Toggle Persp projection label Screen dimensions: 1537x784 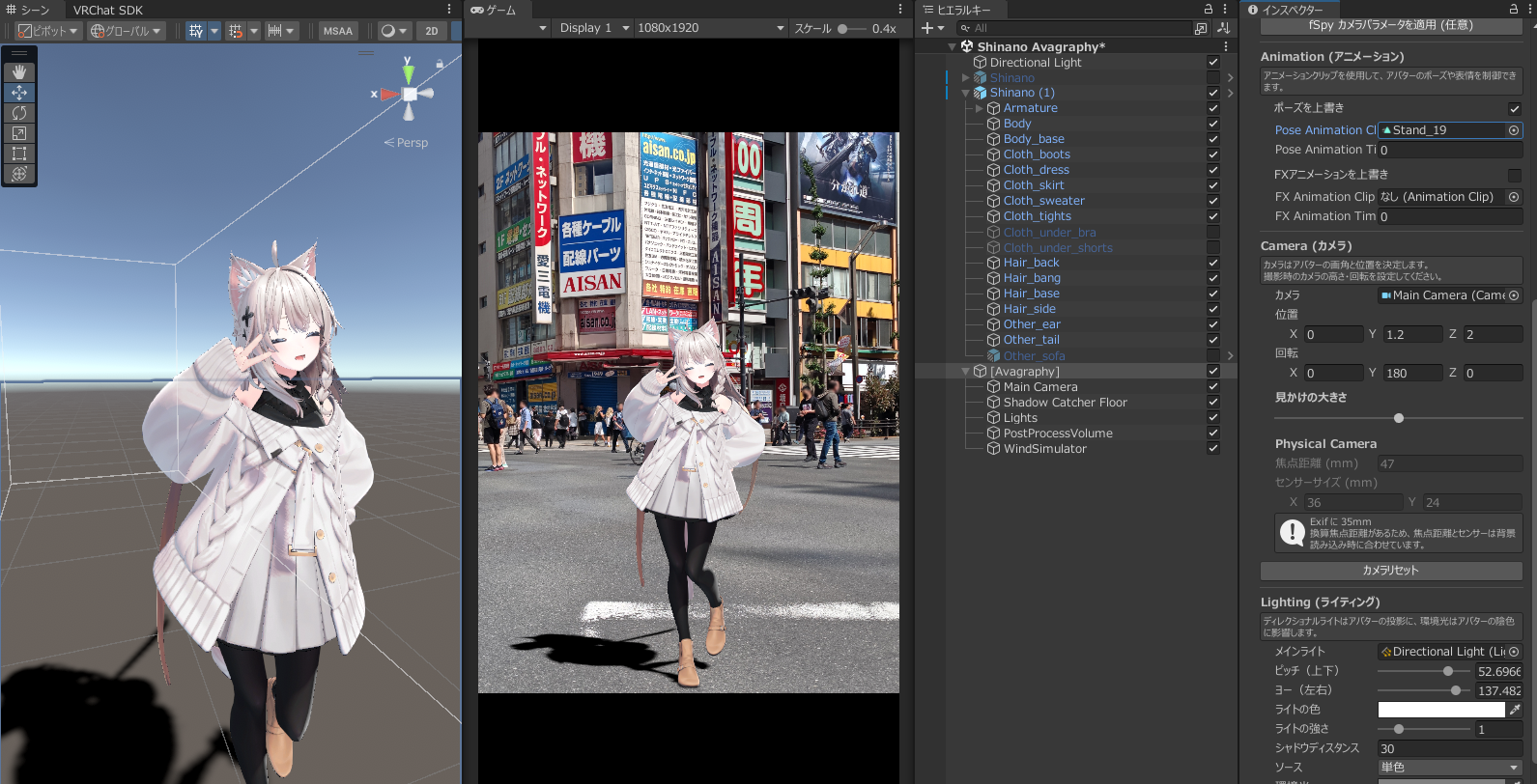(407, 142)
